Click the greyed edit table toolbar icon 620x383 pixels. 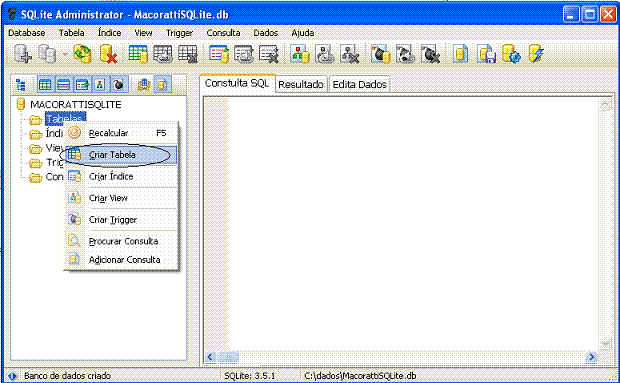[x=163, y=54]
